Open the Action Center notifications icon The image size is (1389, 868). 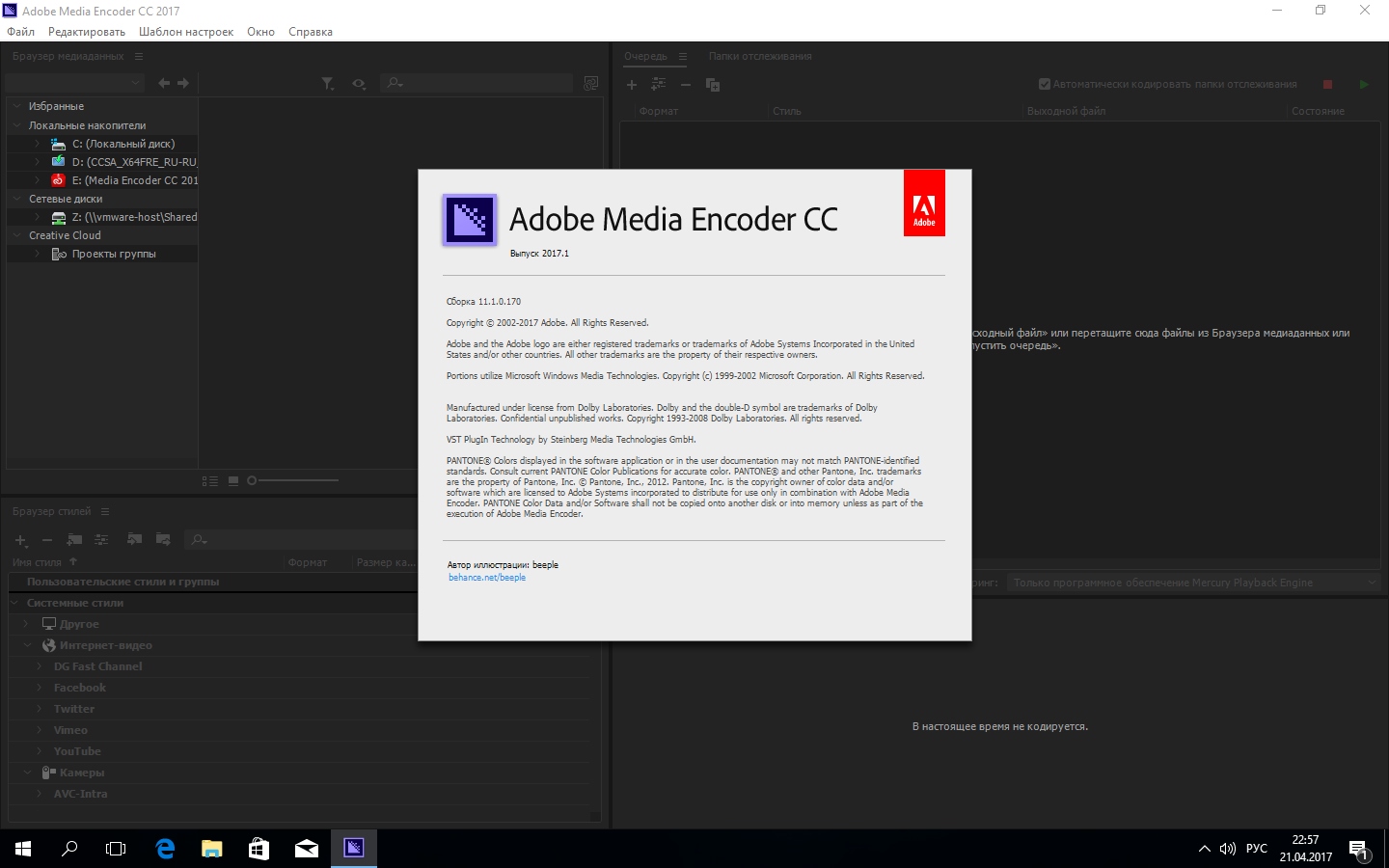click(1359, 850)
